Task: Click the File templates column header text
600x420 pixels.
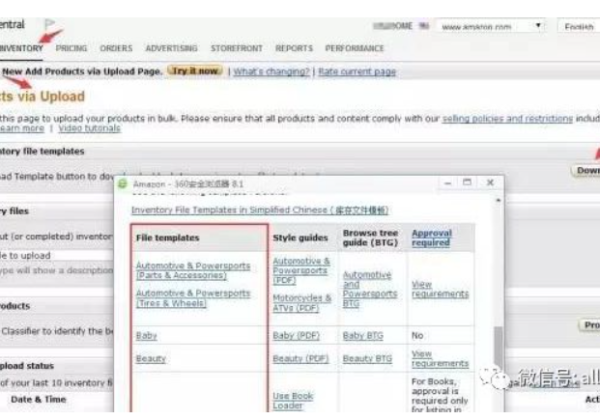Action: coord(168,238)
